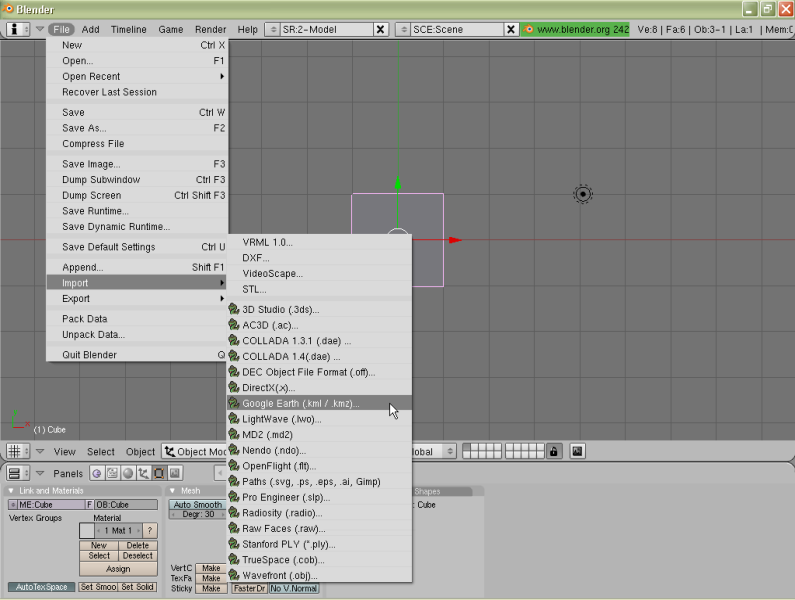Collapse the Panels header menus triangle

pyautogui.click(x=40, y=473)
